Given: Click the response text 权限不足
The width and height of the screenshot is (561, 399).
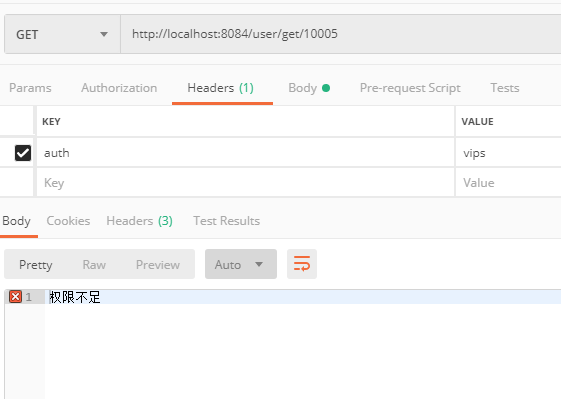Looking at the screenshot, I should [x=75, y=297].
